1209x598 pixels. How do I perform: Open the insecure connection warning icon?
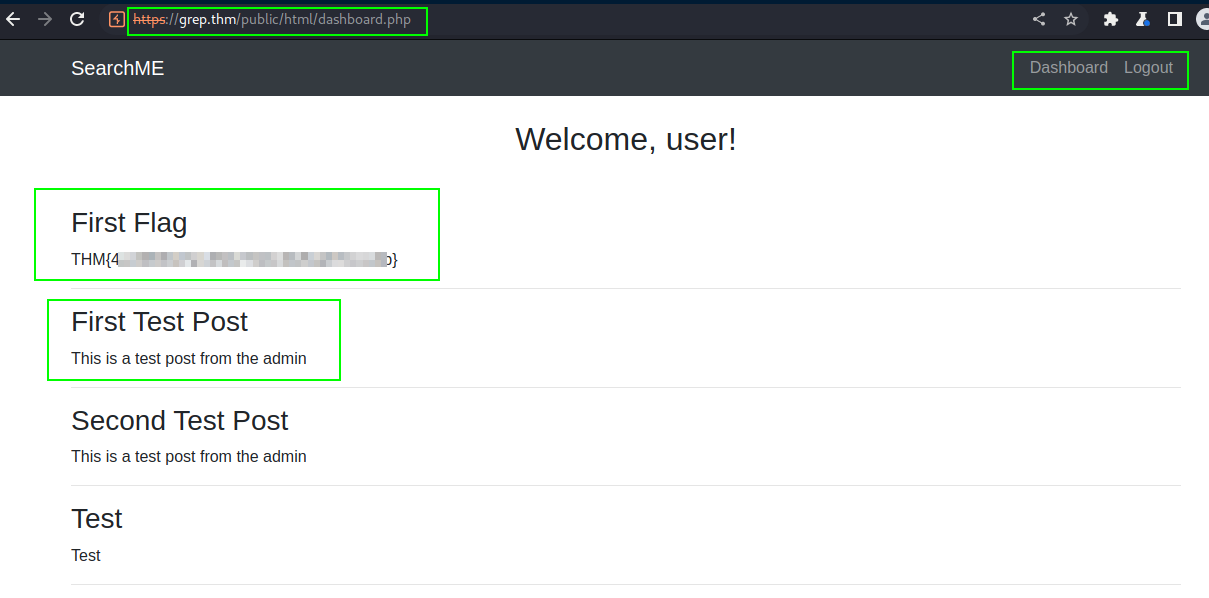point(117,19)
